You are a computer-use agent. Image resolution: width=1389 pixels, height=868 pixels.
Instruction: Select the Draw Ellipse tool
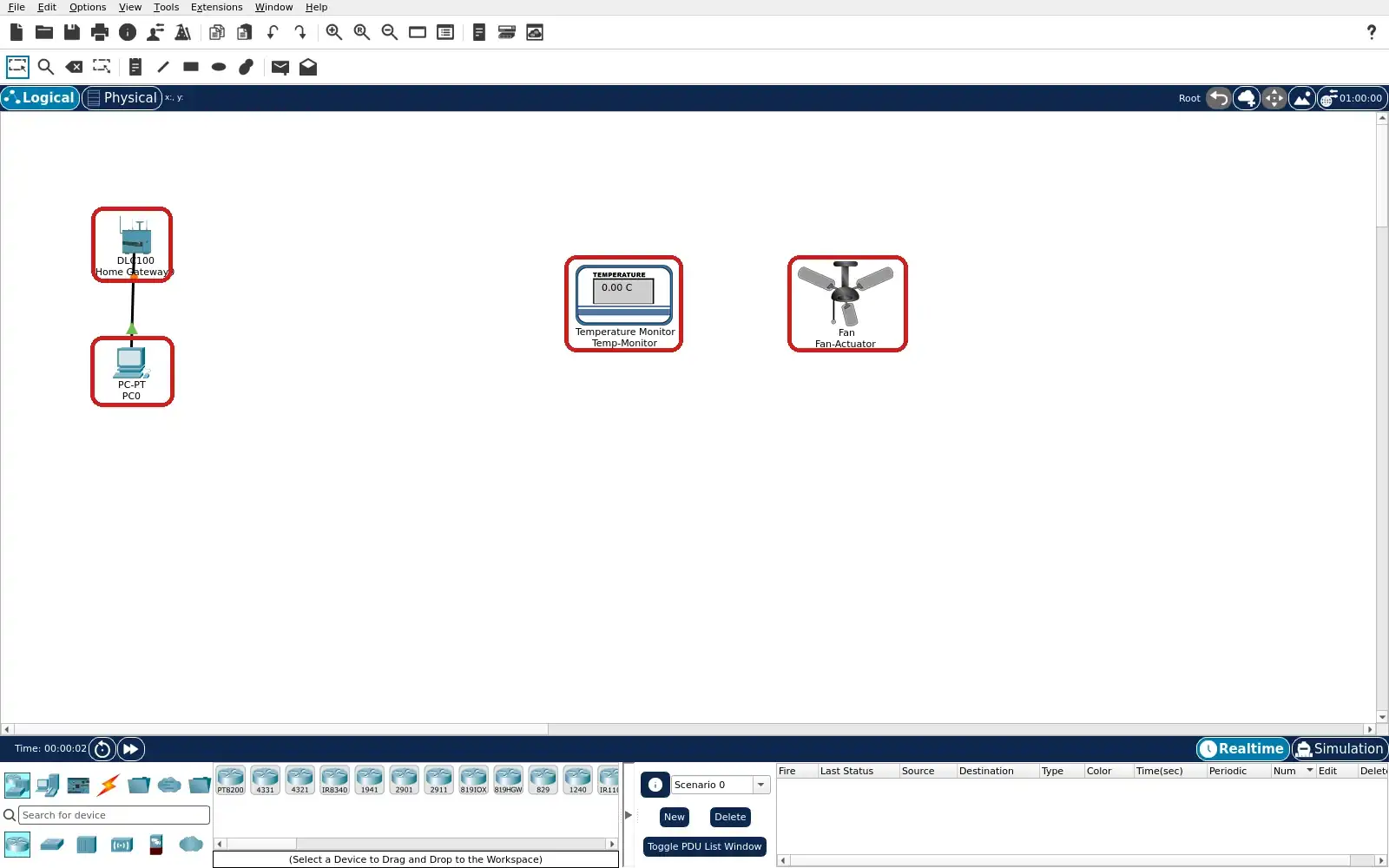click(x=219, y=67)
